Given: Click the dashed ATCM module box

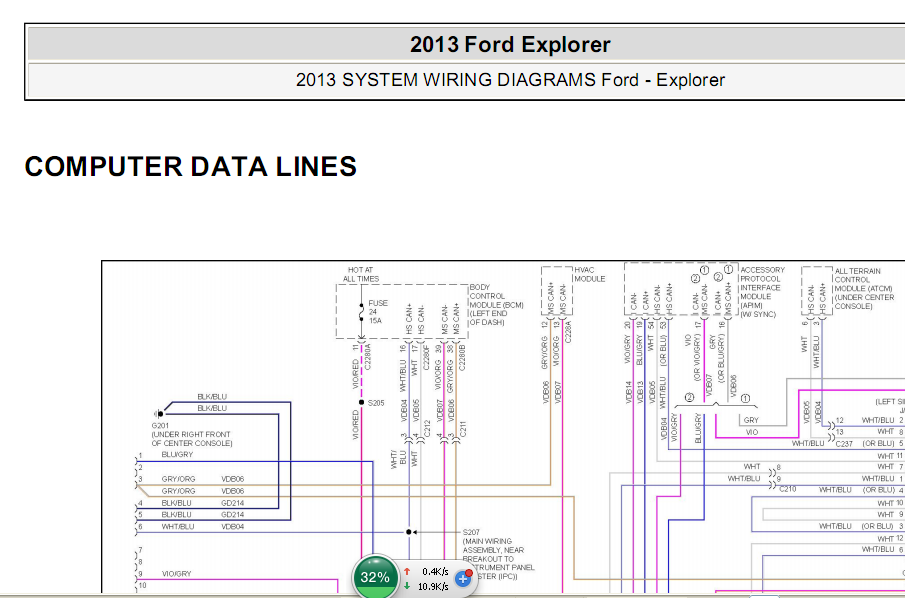Looking at the screenshot, I should point(817,291).
